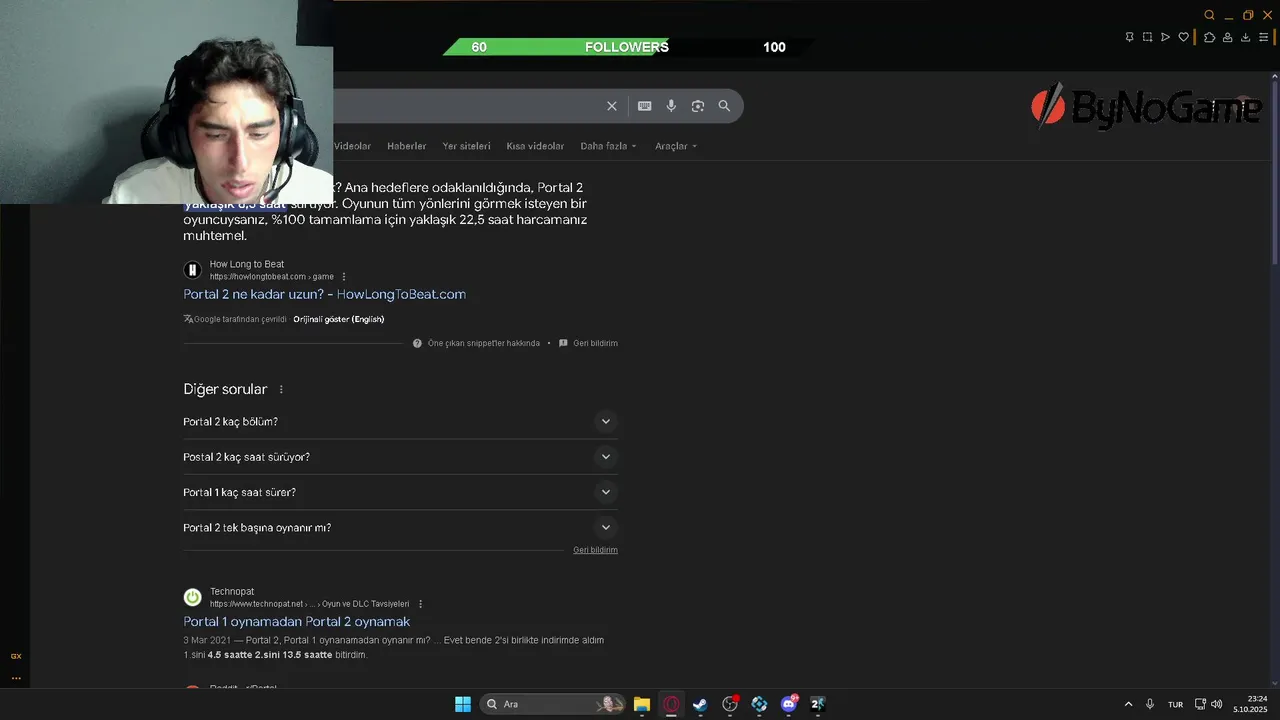Viewport: 1280px width, 720px height.
Task: Click the question mark snippet info icon
Action: [417, 343]
